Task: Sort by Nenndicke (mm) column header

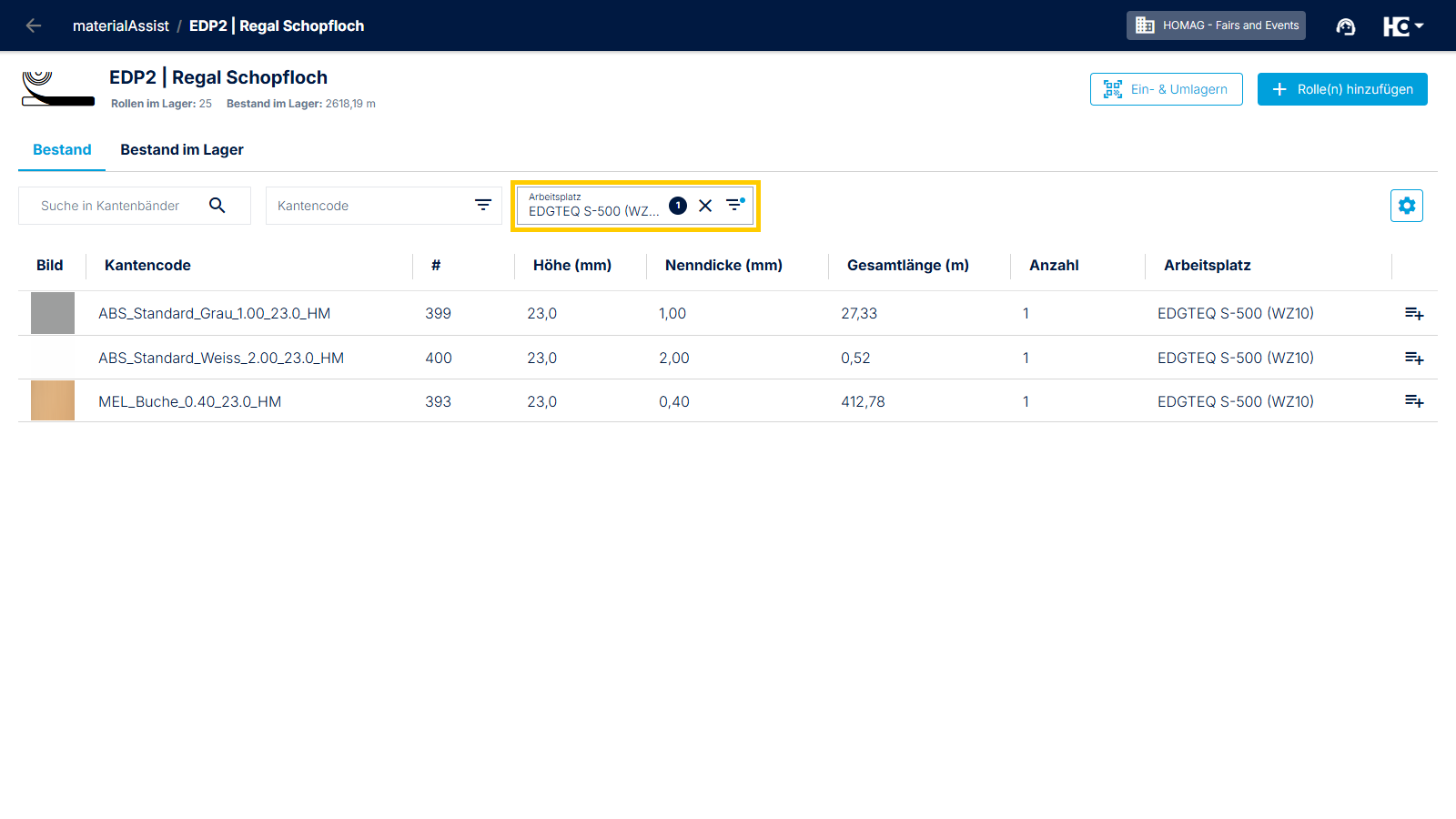Action: coord(723,265)
